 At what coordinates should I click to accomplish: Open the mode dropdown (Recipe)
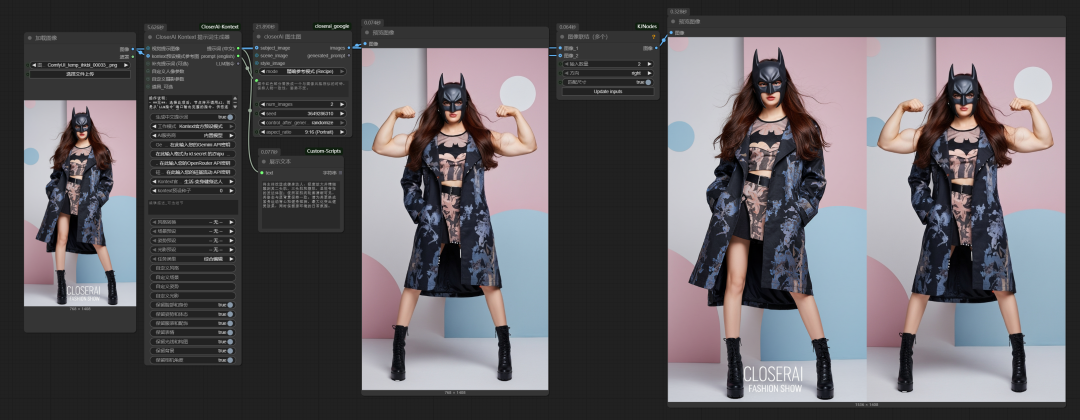click(x=301, y=72)
